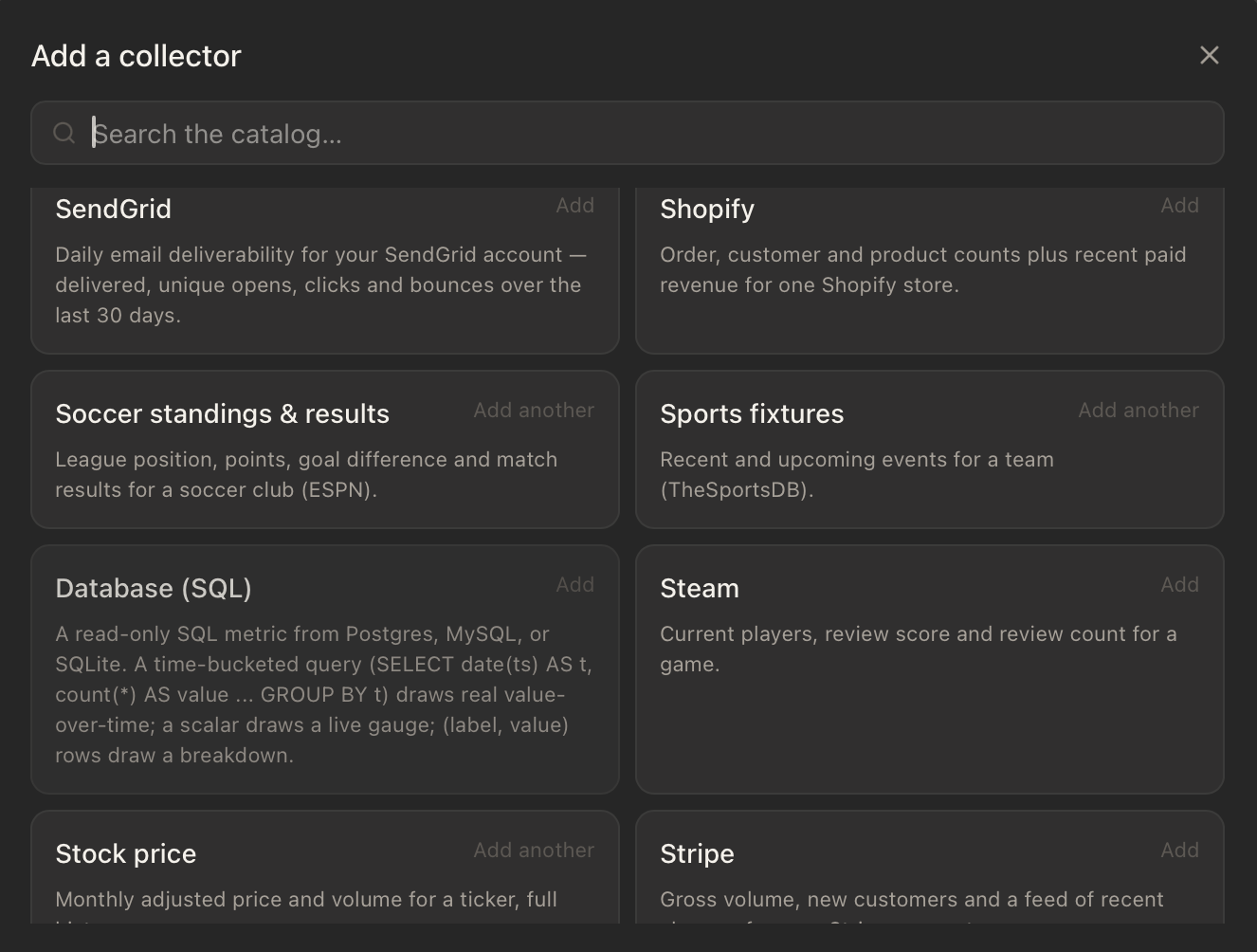Select the Database (SQL) title
1257x952 pixels.
154,589
